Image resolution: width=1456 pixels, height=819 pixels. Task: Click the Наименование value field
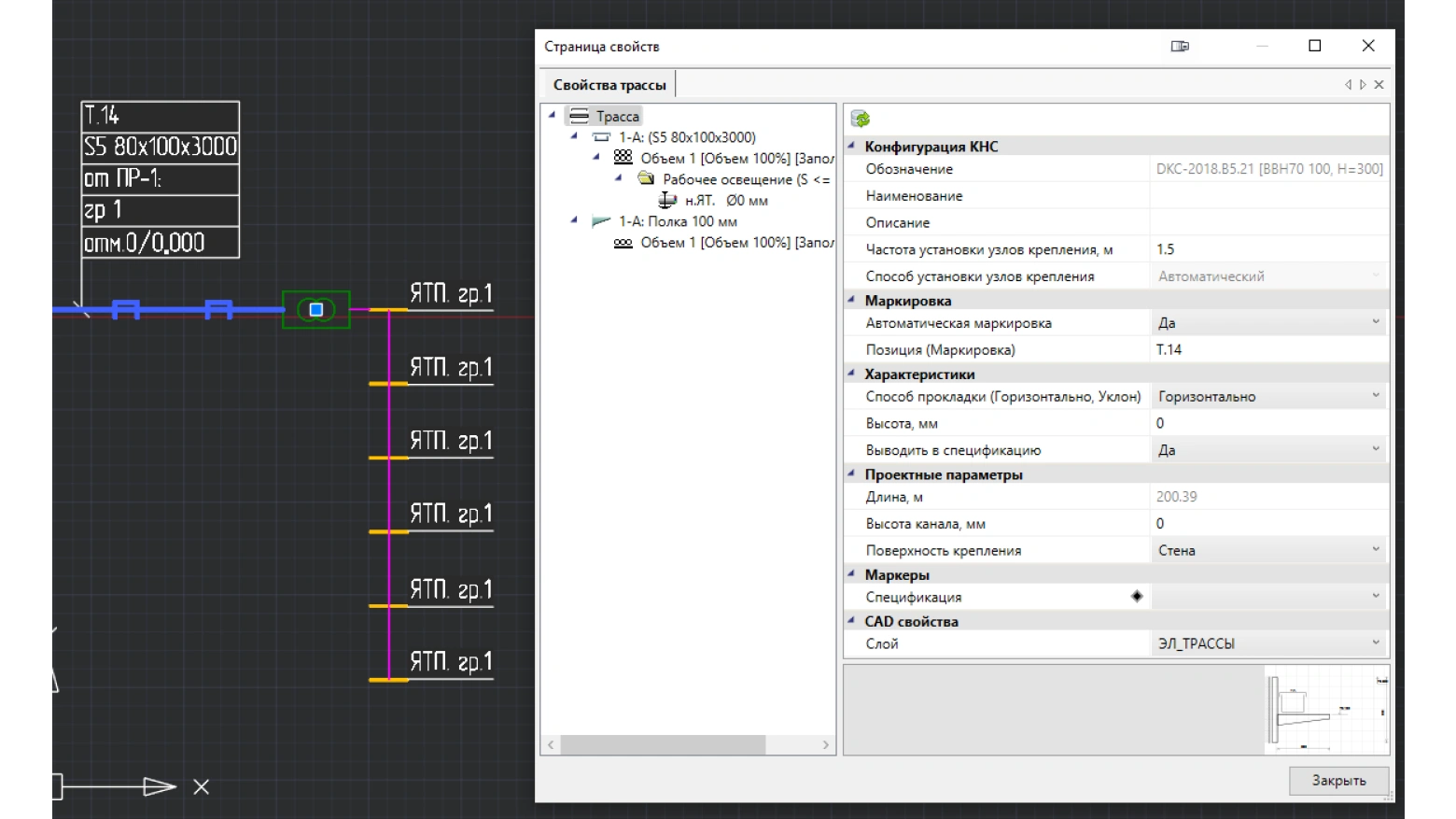click(1269, 196)
